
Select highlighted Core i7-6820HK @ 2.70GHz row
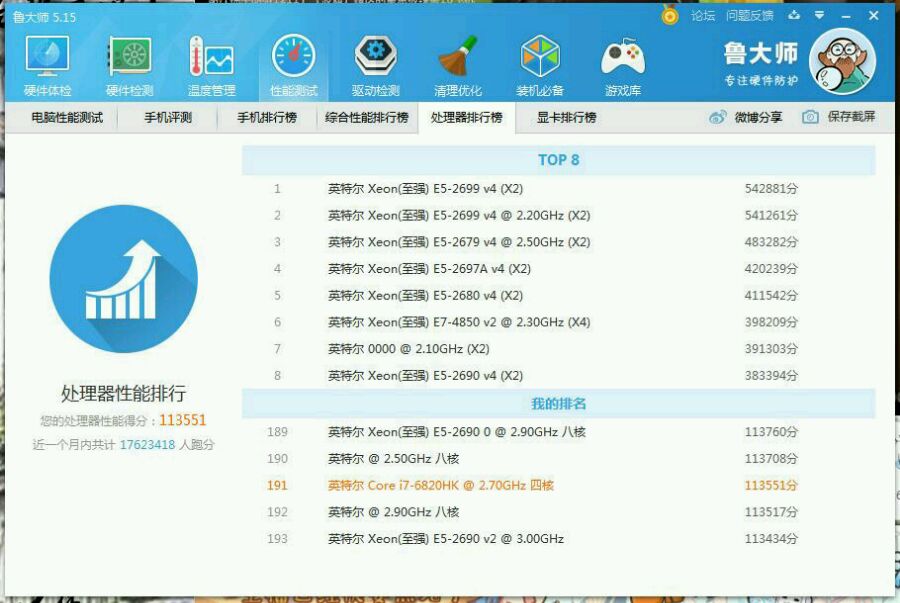pos(558,485)
